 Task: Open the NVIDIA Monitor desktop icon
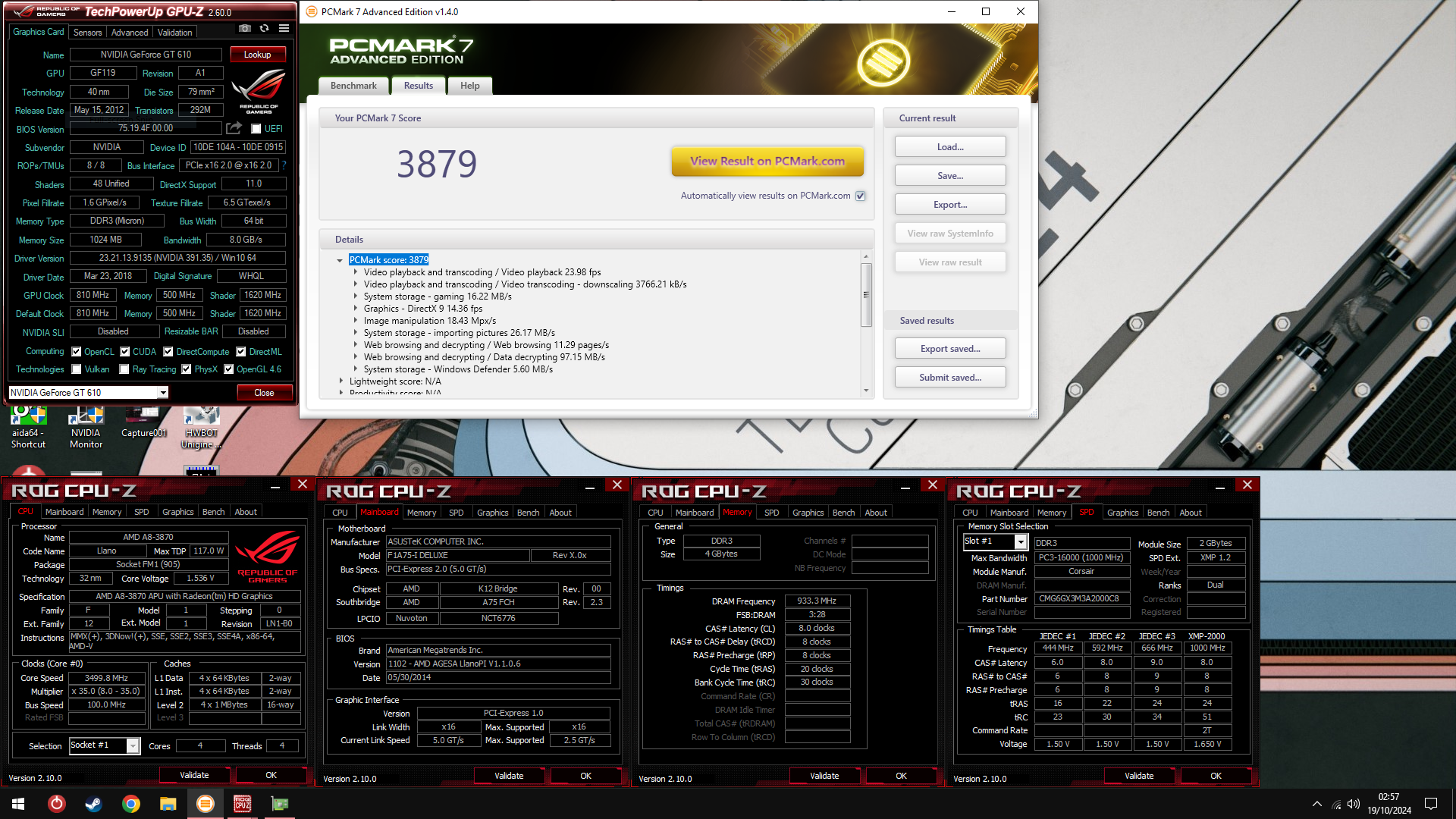point(86,428)
